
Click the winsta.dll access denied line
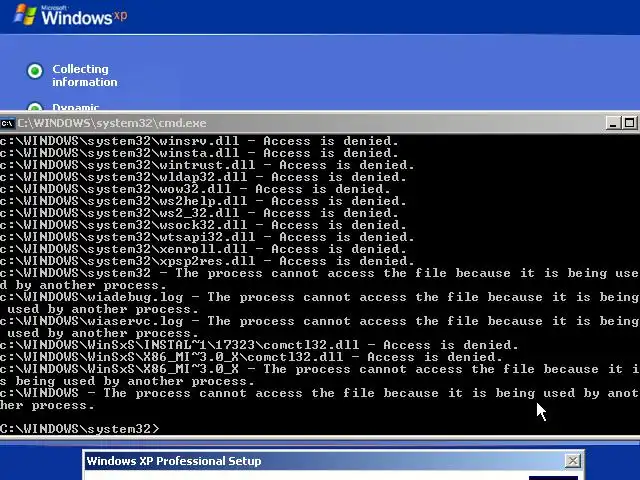(199, 153)
